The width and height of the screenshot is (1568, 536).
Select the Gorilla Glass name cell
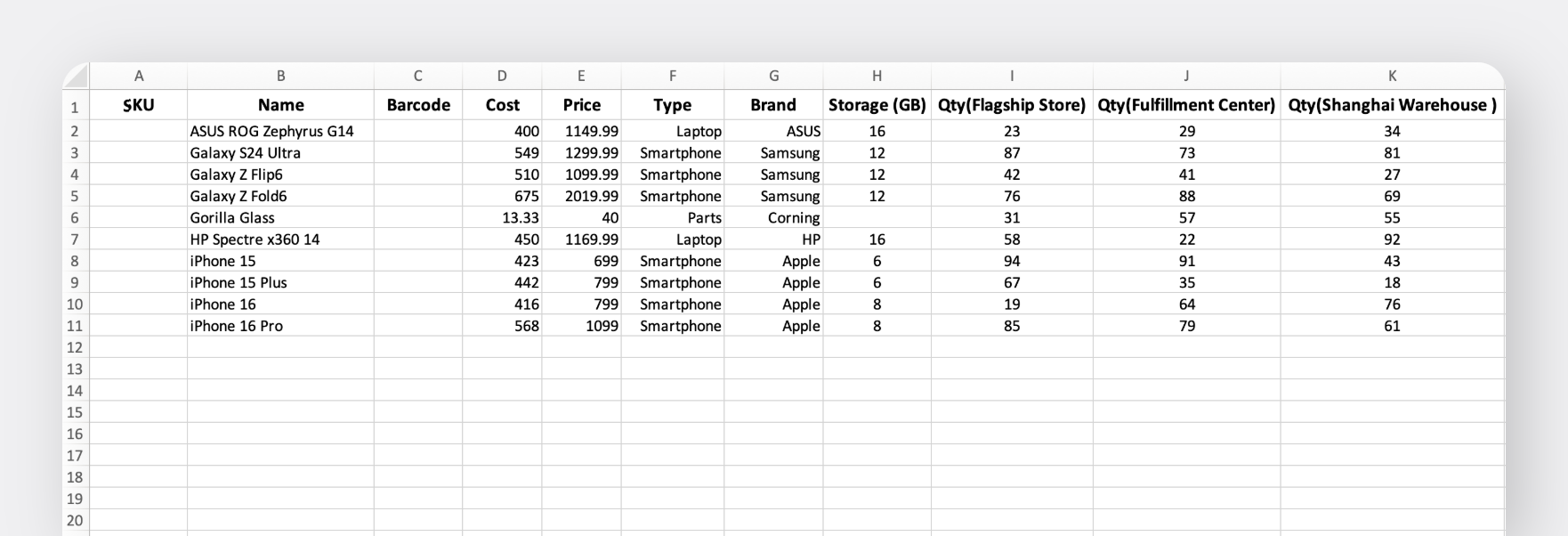point(280,218)
